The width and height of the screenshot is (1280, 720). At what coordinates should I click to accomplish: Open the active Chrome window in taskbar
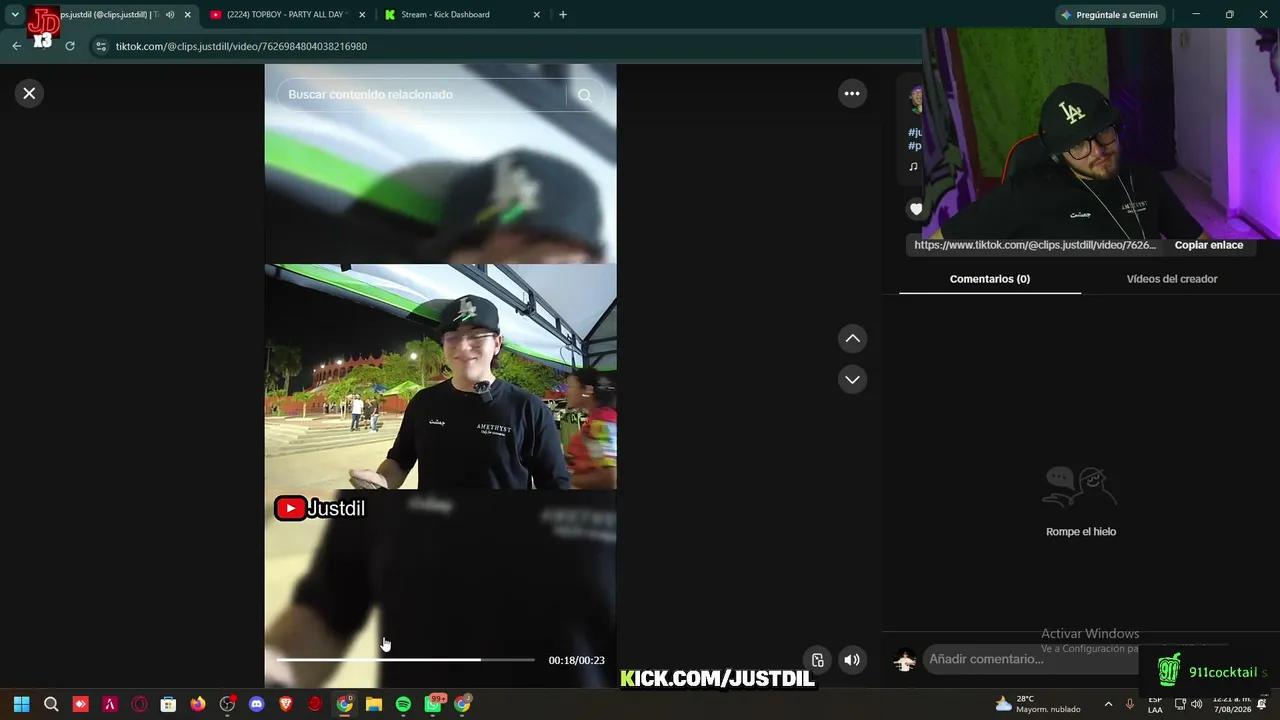(x=344, y=704)
